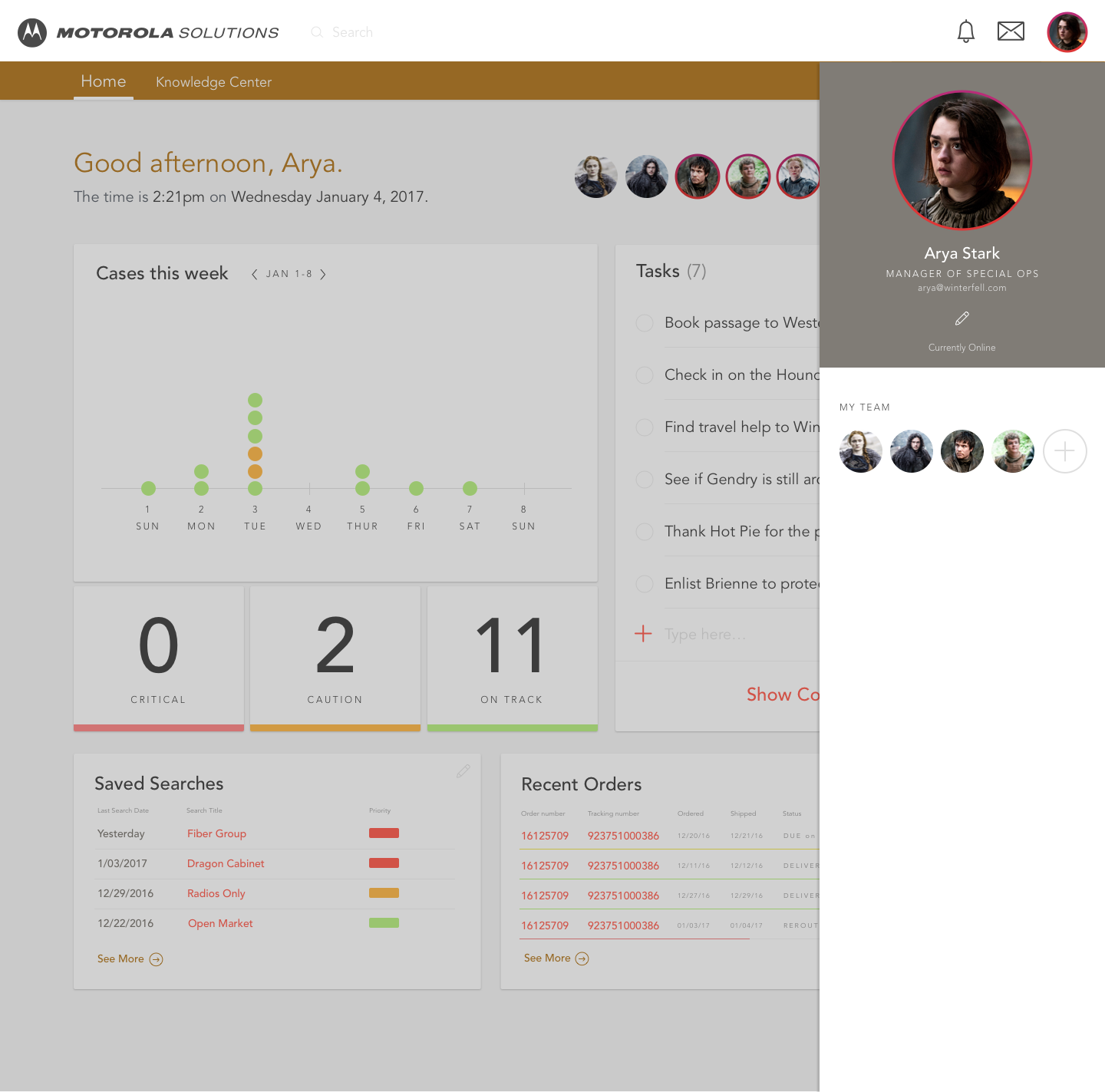The height and width of the screenshot is (1092, 1105).
Task: Click the first avatar beside the greeting
Action: [596, 177]
